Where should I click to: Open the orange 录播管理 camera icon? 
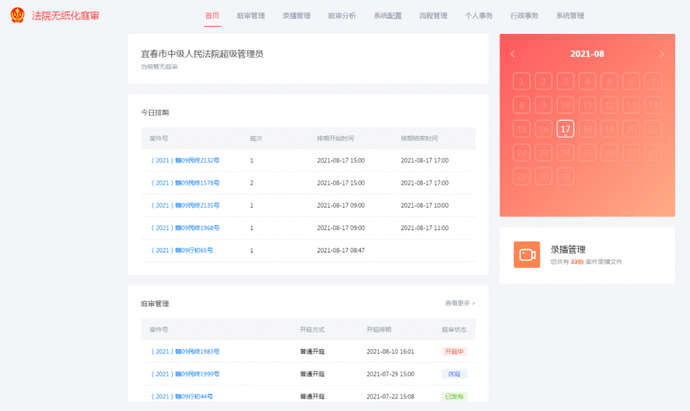point(527,254)
